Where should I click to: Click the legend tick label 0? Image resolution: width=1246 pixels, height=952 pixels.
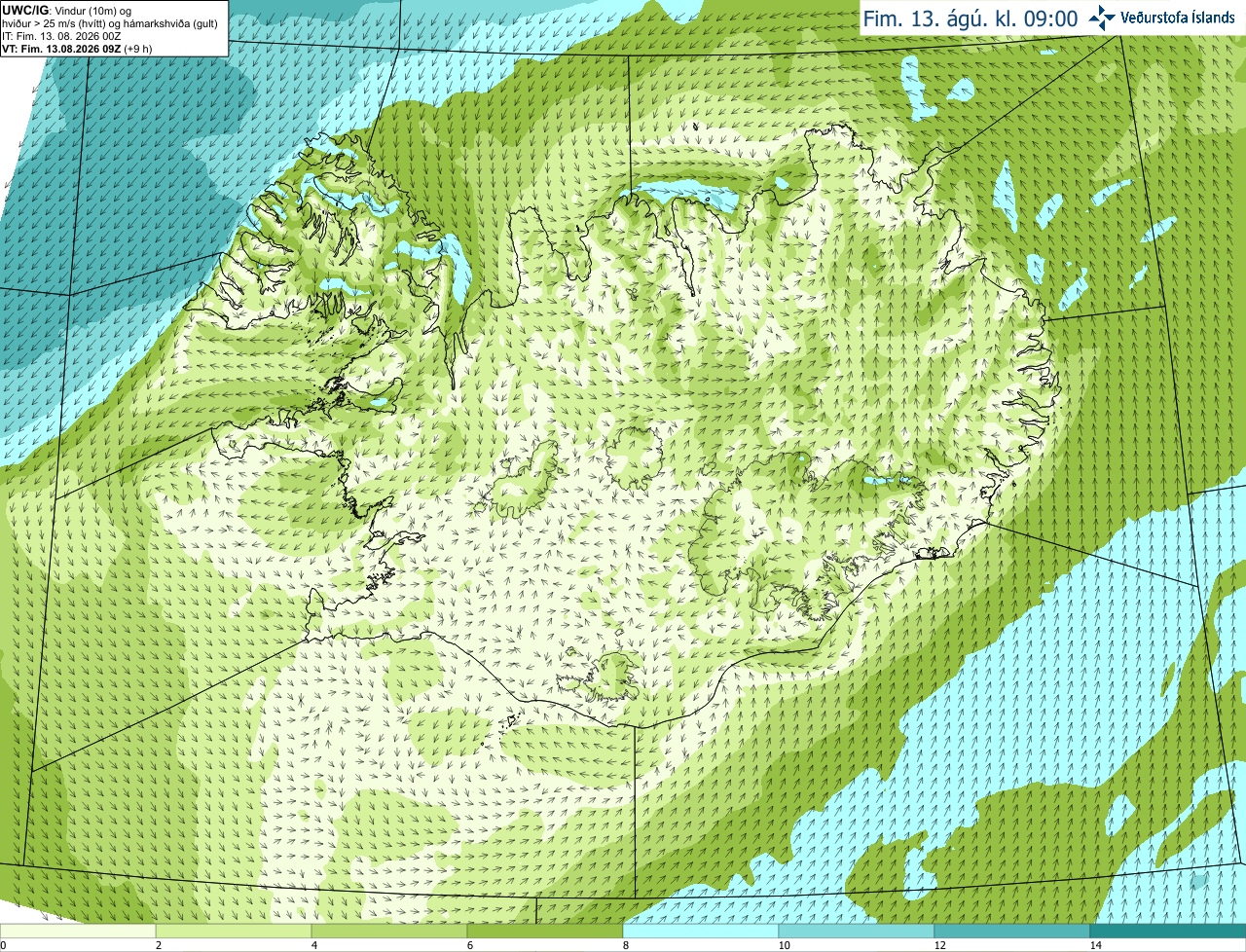tap(3, 945)
